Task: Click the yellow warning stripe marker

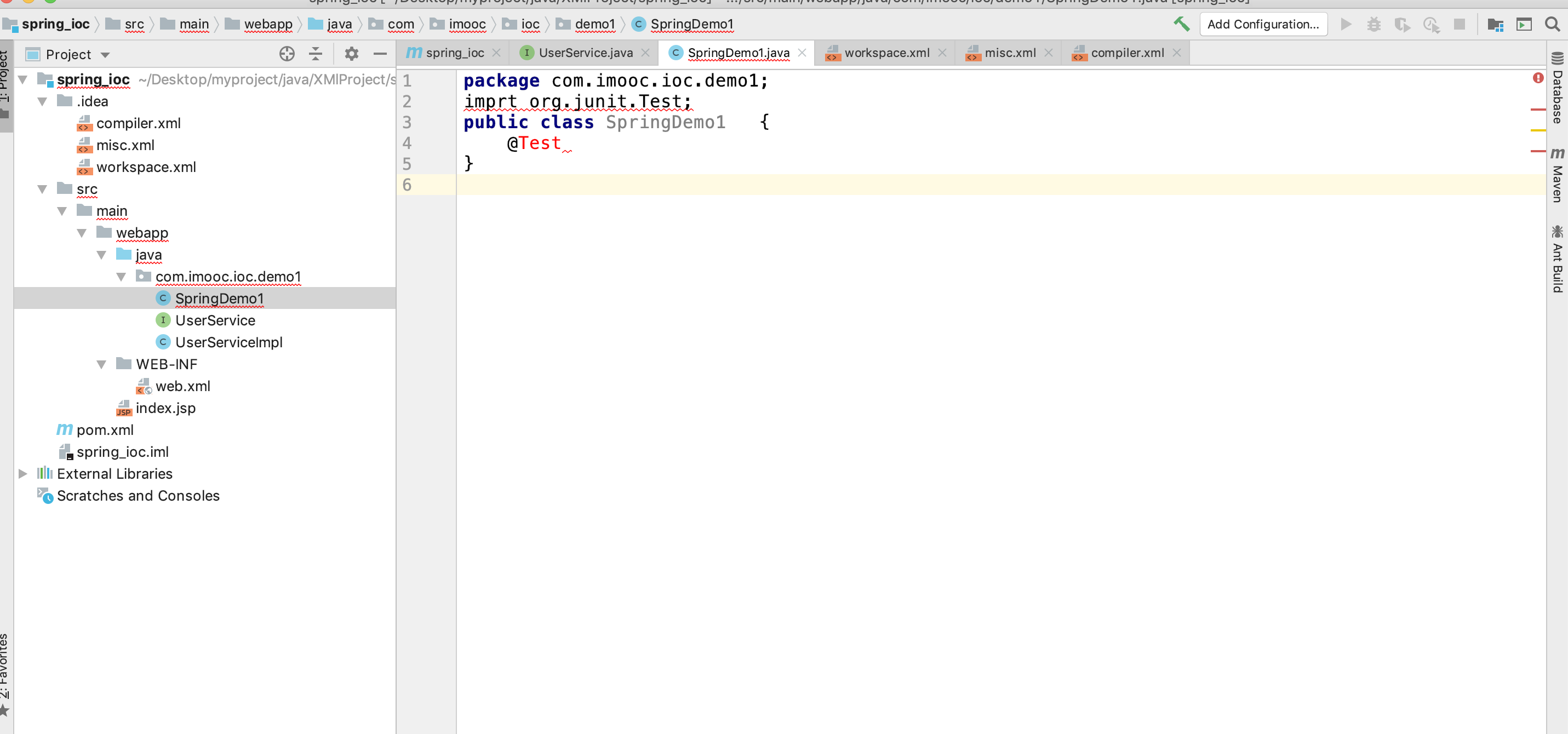Action: click(x=1537, y=130)
